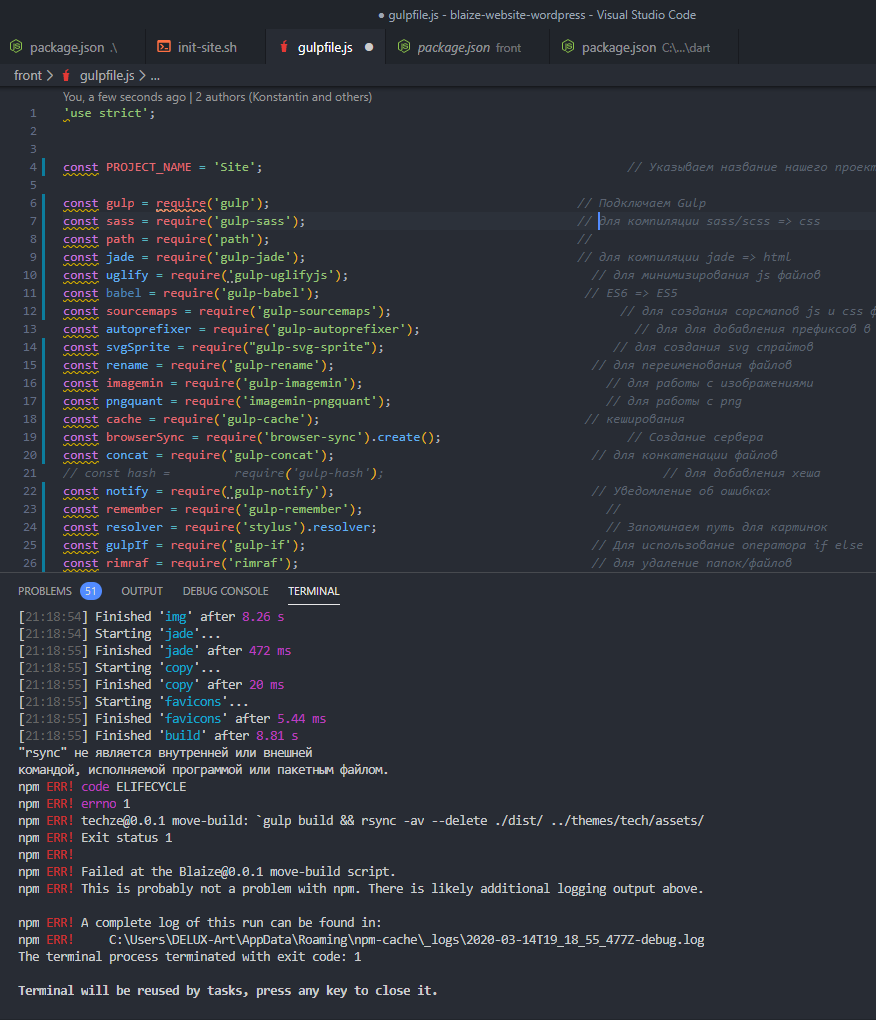Click the shell file icon on init-site.sh tab
Image resolution: width=876 pixels, height=1020 pixels.
[x=164, y=47]
